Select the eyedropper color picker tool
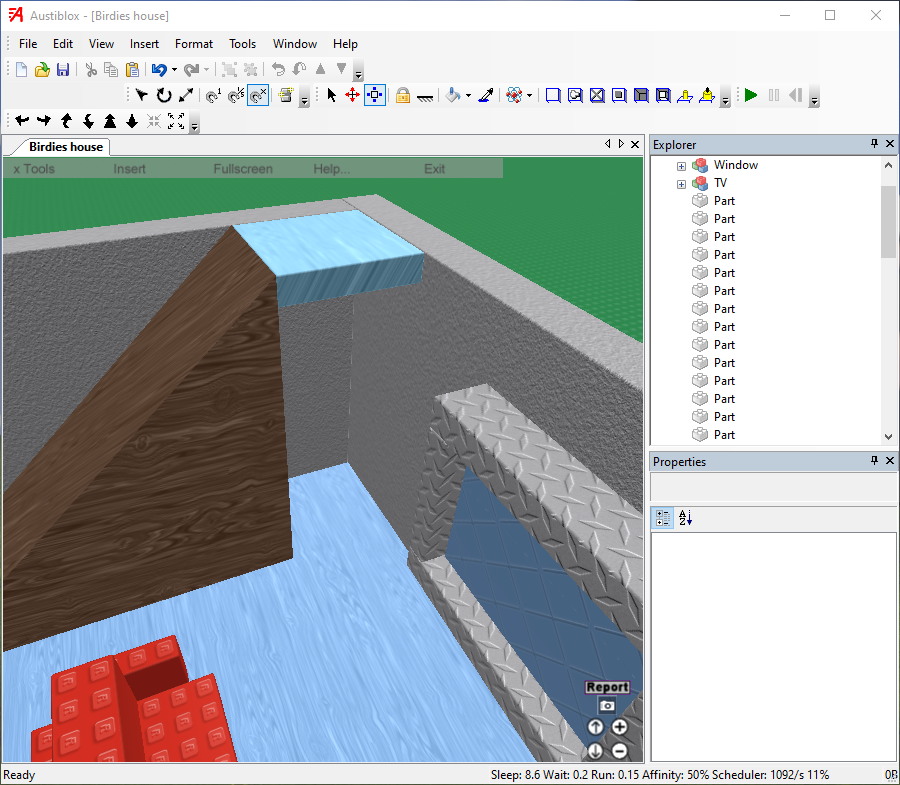 coord(486,95)
